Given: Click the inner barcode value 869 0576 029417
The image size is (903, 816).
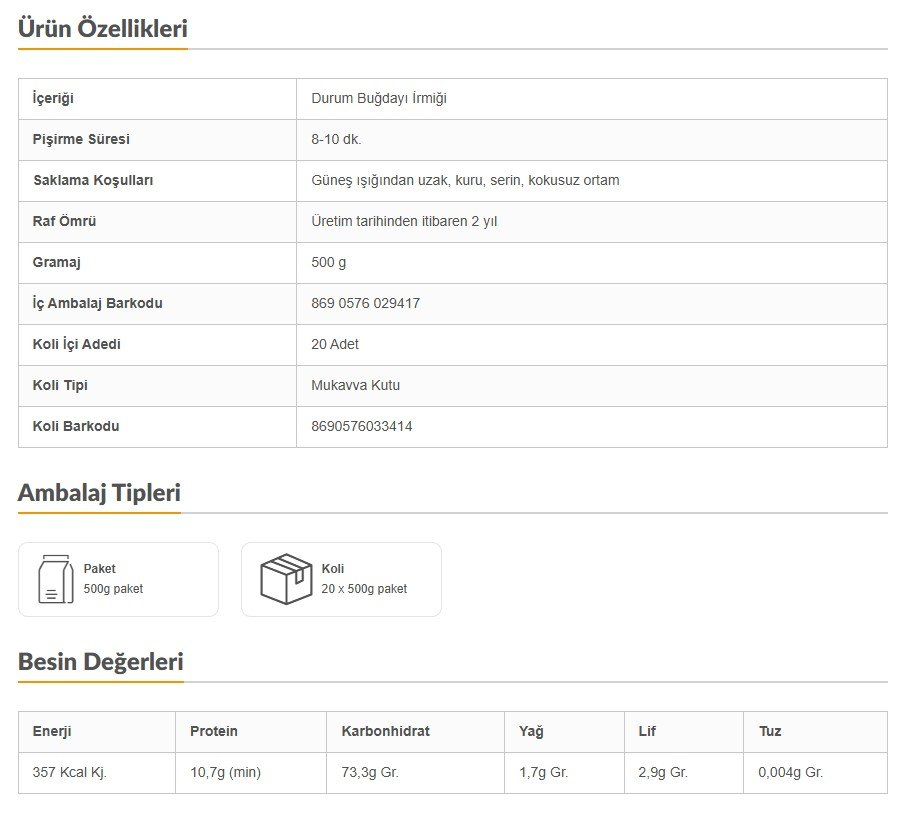Looking at the screenshot, I should [x=366, y=303].
